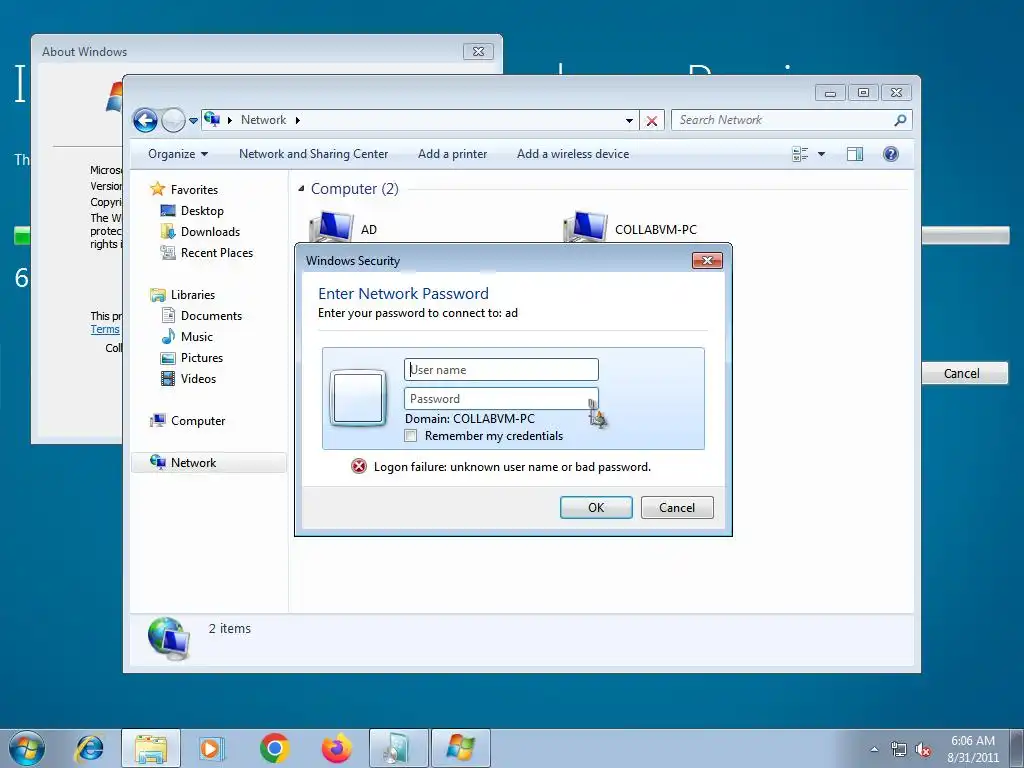Open the view options dropdown arrow

pos(822,154)
